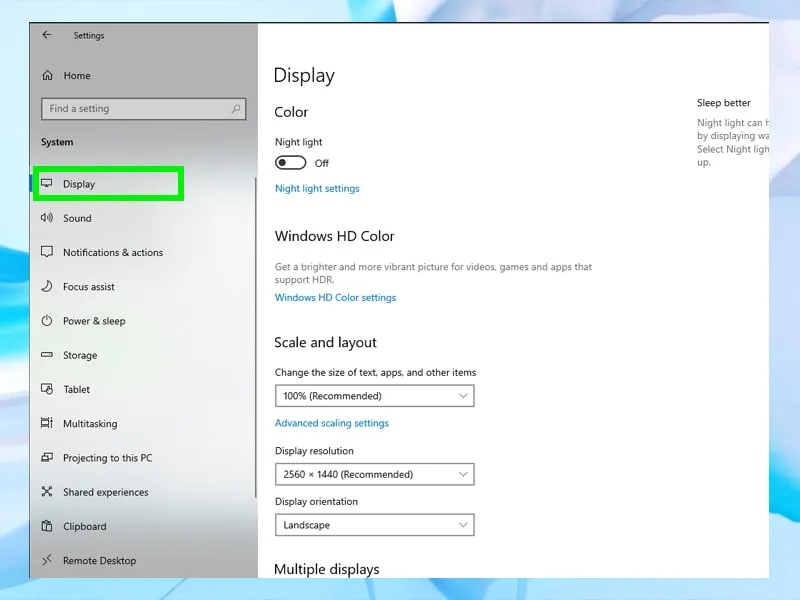The width and height of the screenshot is (800, 600).
Task: Open the Display orientation dropdown
Action: click(x=374, y=525)
